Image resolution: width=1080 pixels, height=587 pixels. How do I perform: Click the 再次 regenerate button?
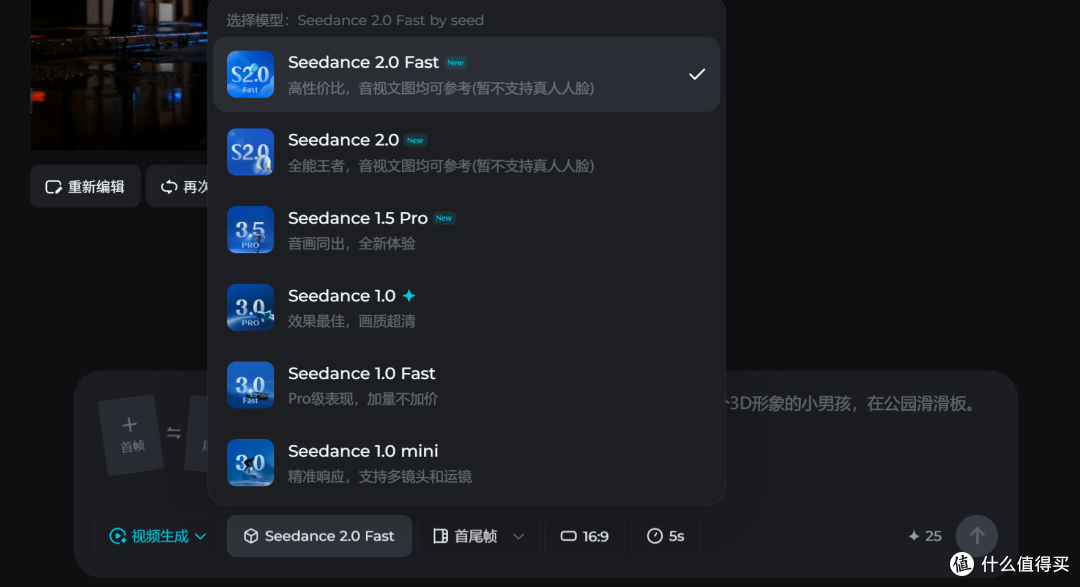177,187
